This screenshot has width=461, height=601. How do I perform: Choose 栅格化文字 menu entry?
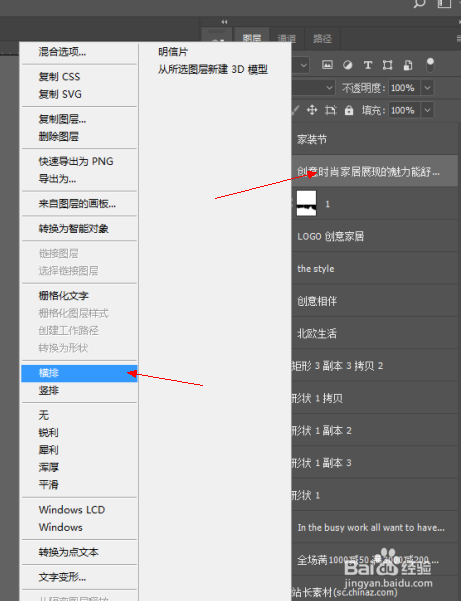(x=79, y=296)
